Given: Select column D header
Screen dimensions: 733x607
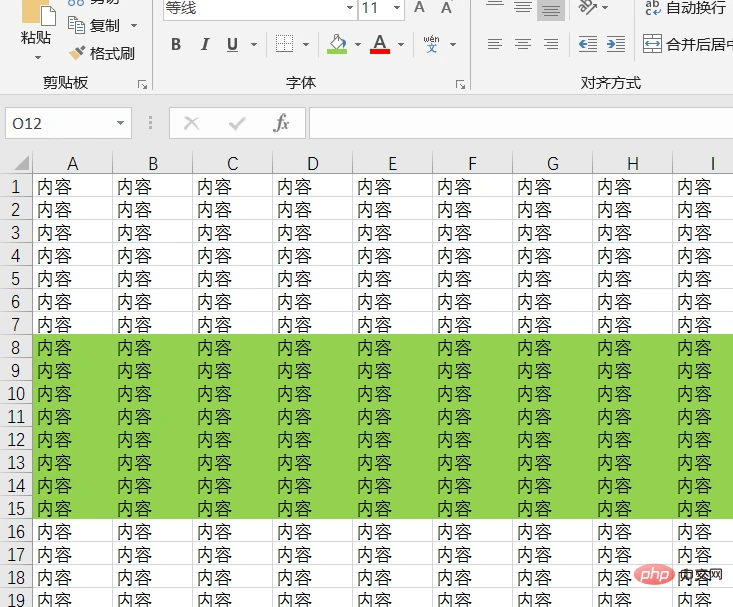Looking at the screenshot, I should click(313, 164).
